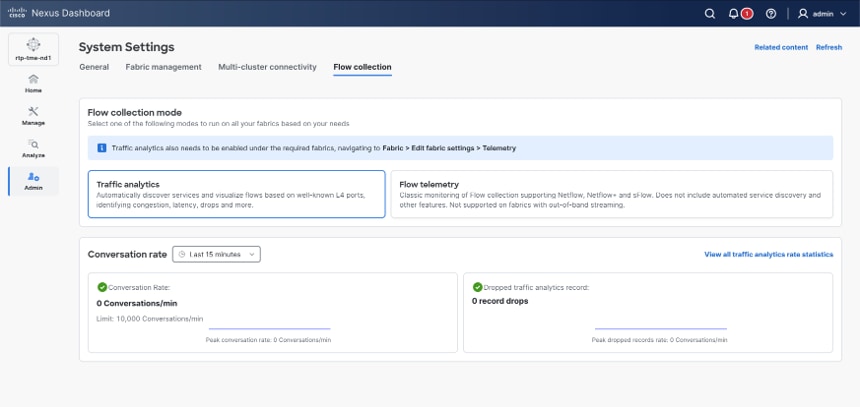Viewport: 860px width, 407px height.
Task: Click the red notification count badge
Action: tap(746, 14)
